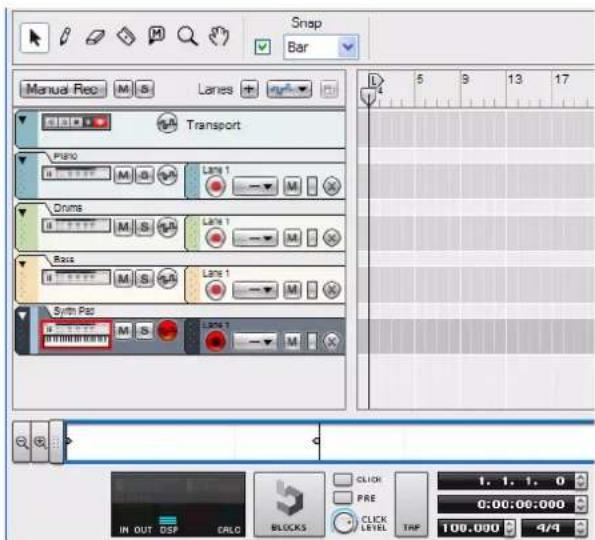Mute the Piano track
595x540 pixels.
tap(123, 175)
